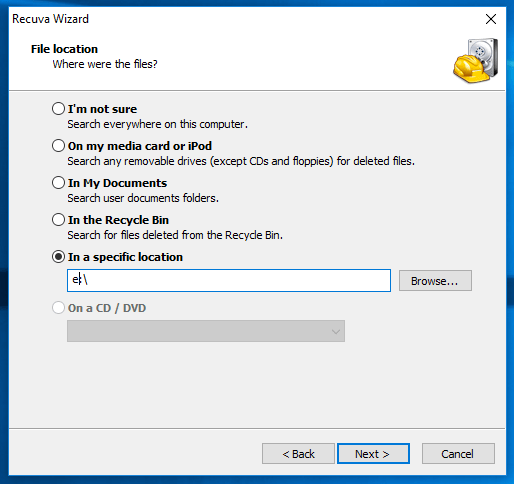Select the "I'm not sure" radio option
Image resolution: width=514 pixels, height=484 pixels.
[x=58, y=109]
